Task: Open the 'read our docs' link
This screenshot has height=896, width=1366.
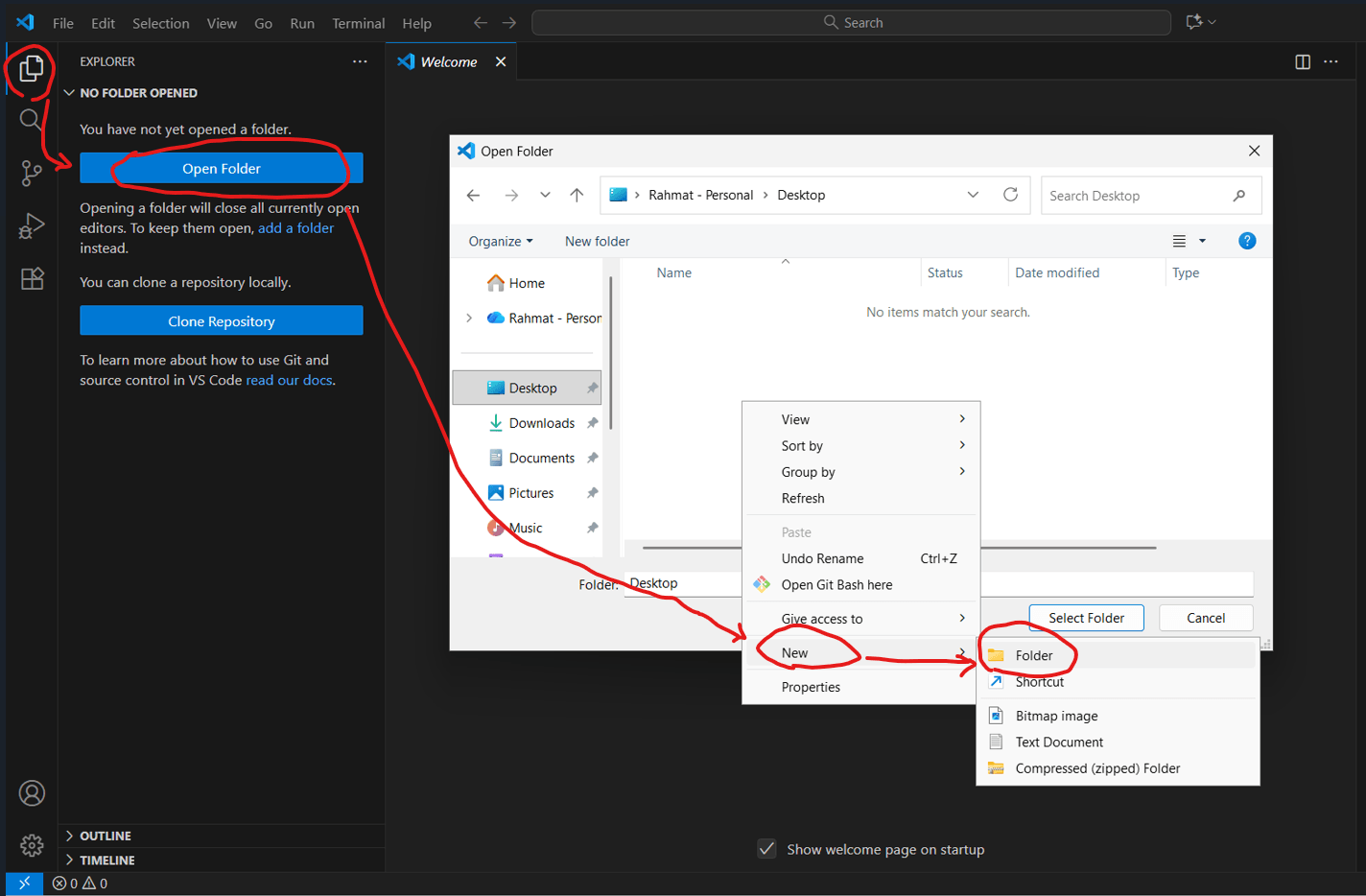Action: [x=288, y=379]
